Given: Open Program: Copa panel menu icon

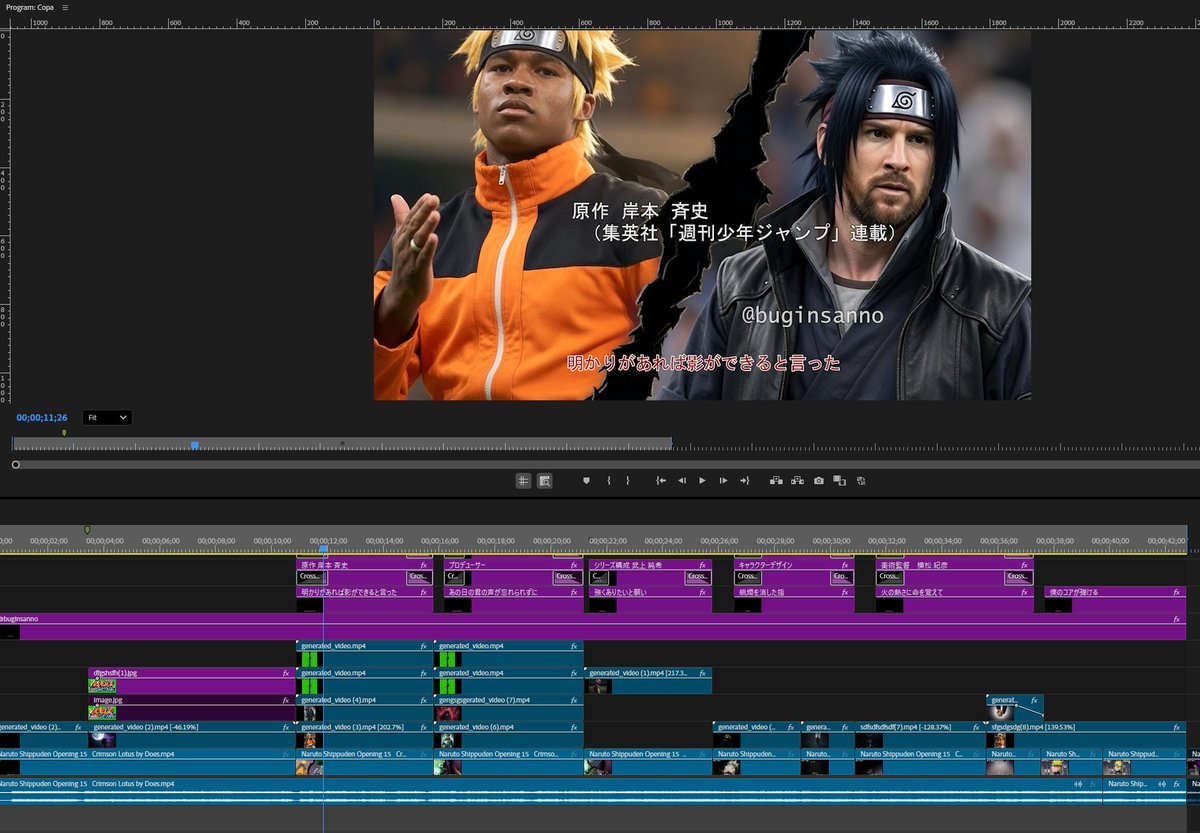Looking at the screenshot, I should coord(65,7).
